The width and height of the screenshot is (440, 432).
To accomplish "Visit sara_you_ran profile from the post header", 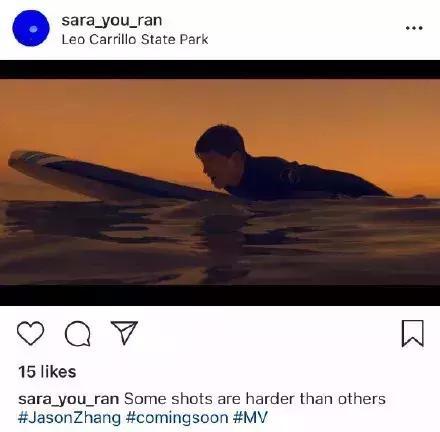I will click(x=112, y=21).
